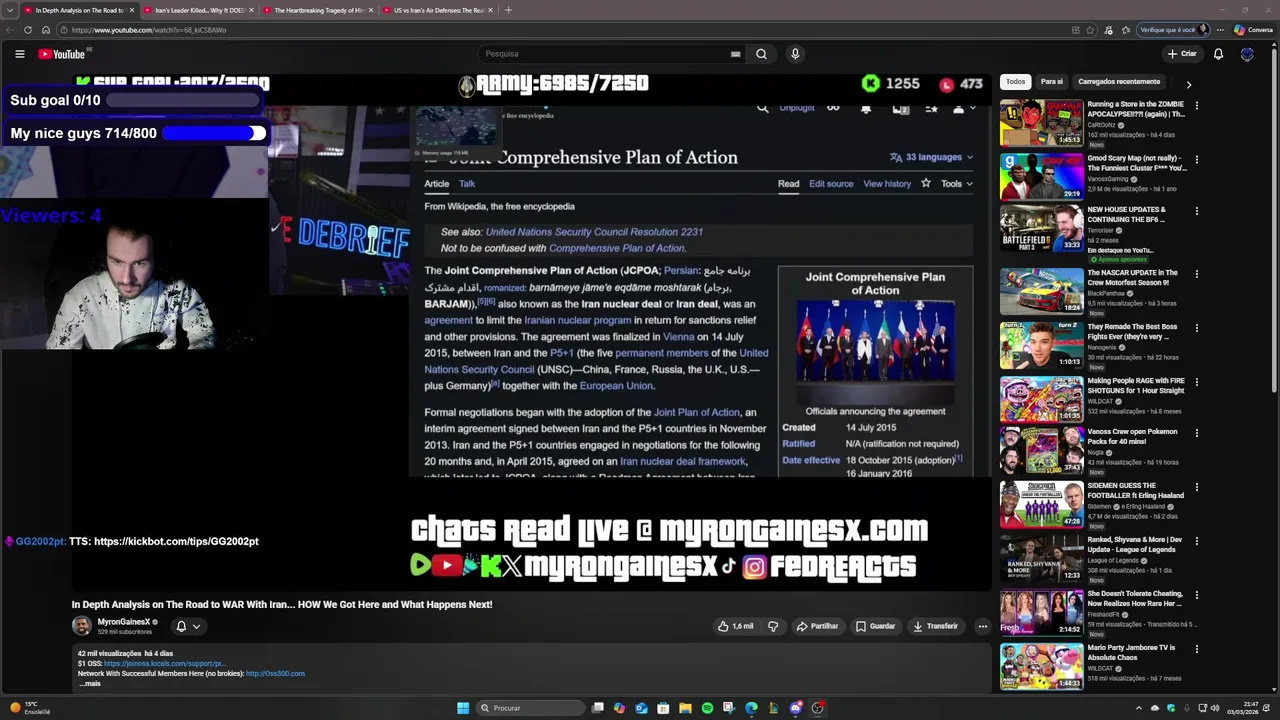Click the Criar create button
The width and height of the screenshot is (1280, 720).
(x=1181, y=54)
